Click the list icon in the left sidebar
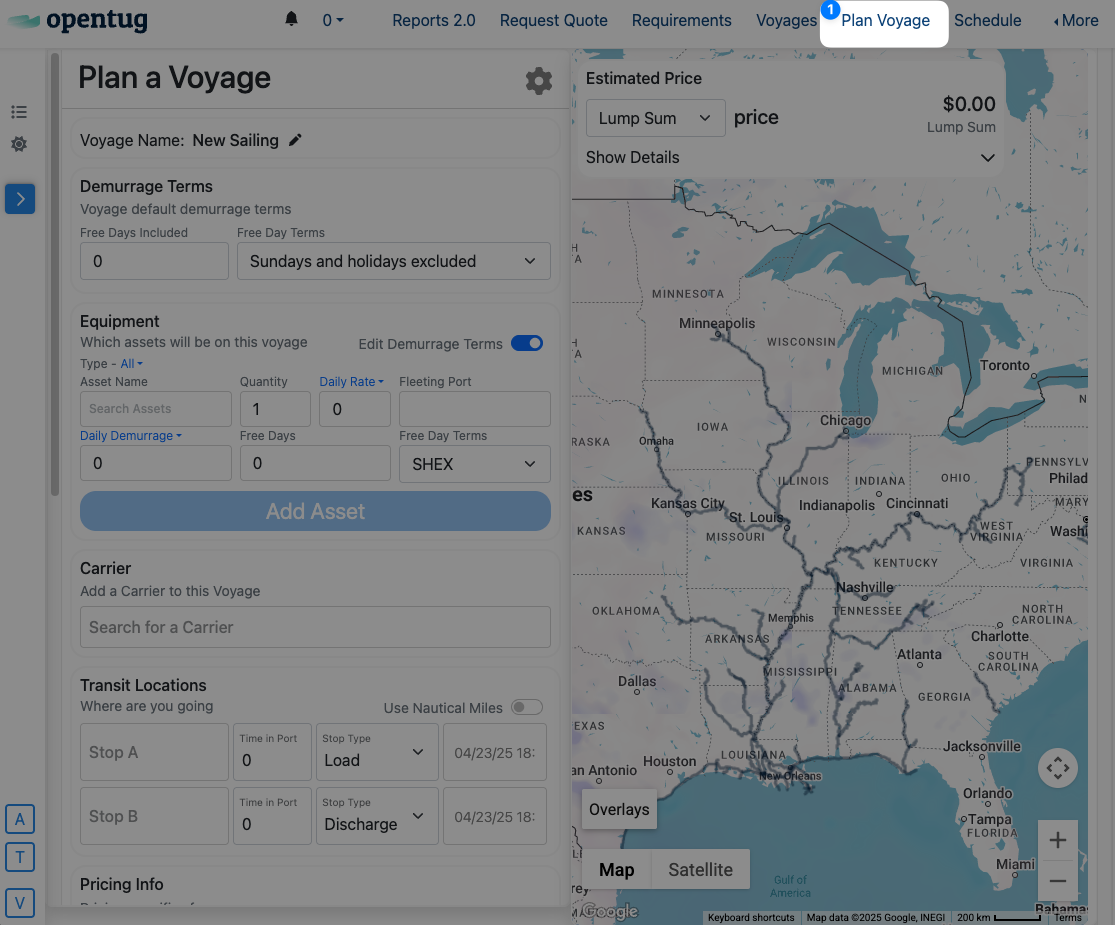The image size is (1115, 925). 19,112
